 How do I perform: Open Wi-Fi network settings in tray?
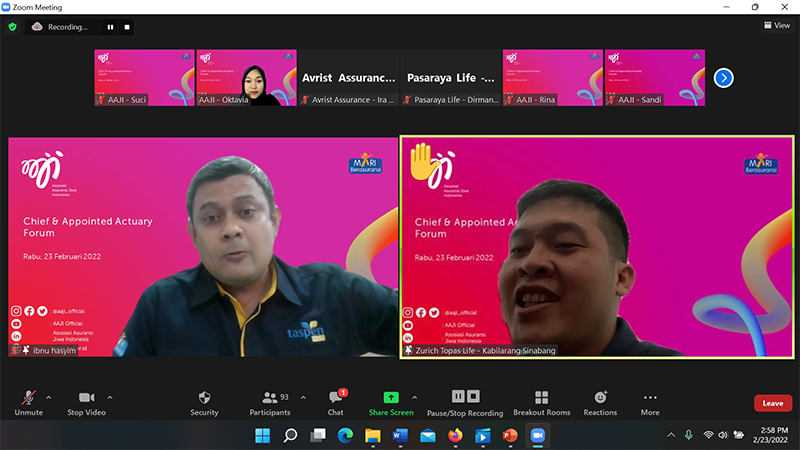[708, 435]
